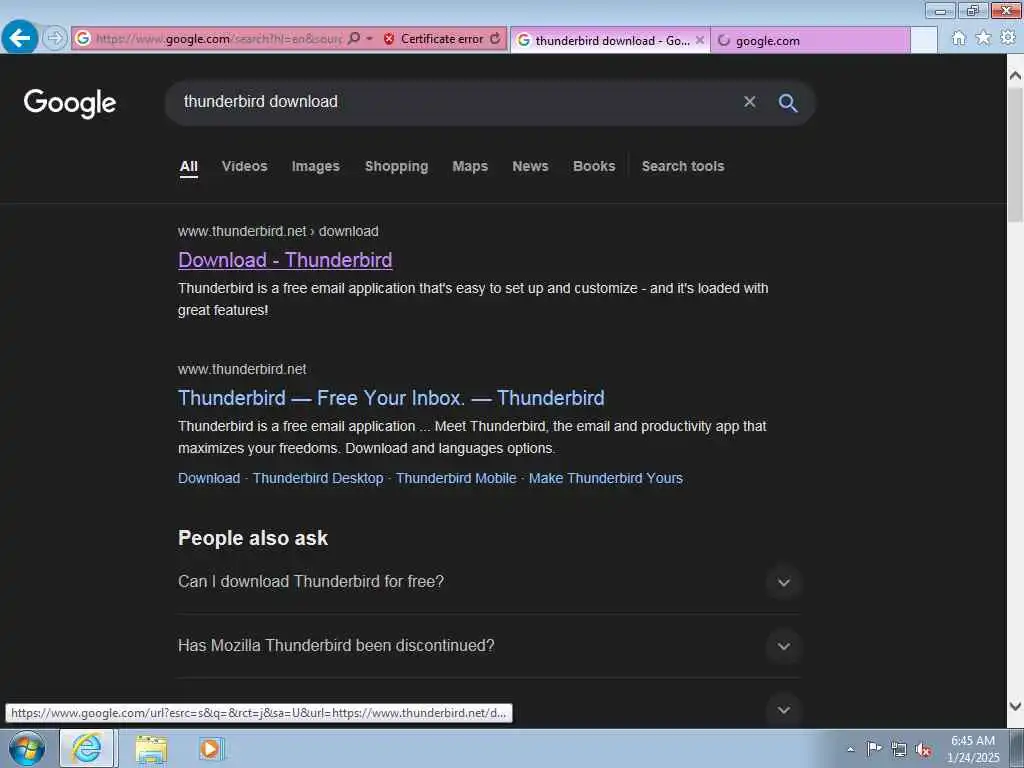Refresh the page using the reload icon
1024x768 pixels.
496,39
